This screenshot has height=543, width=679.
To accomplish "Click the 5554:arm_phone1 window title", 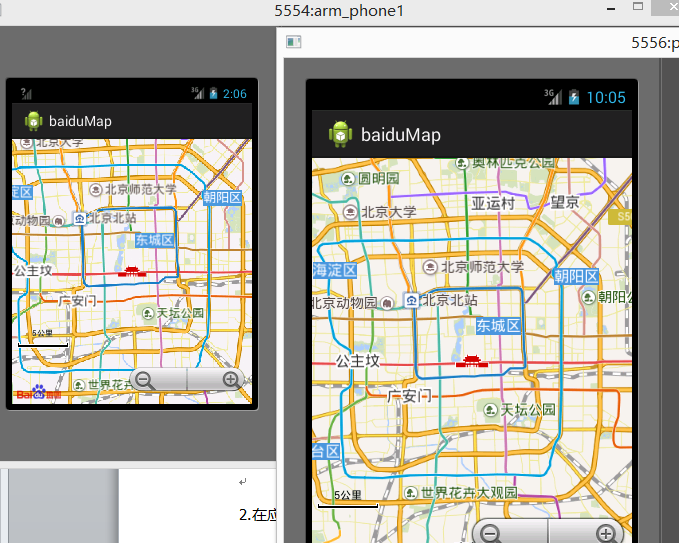I will 339,10.
